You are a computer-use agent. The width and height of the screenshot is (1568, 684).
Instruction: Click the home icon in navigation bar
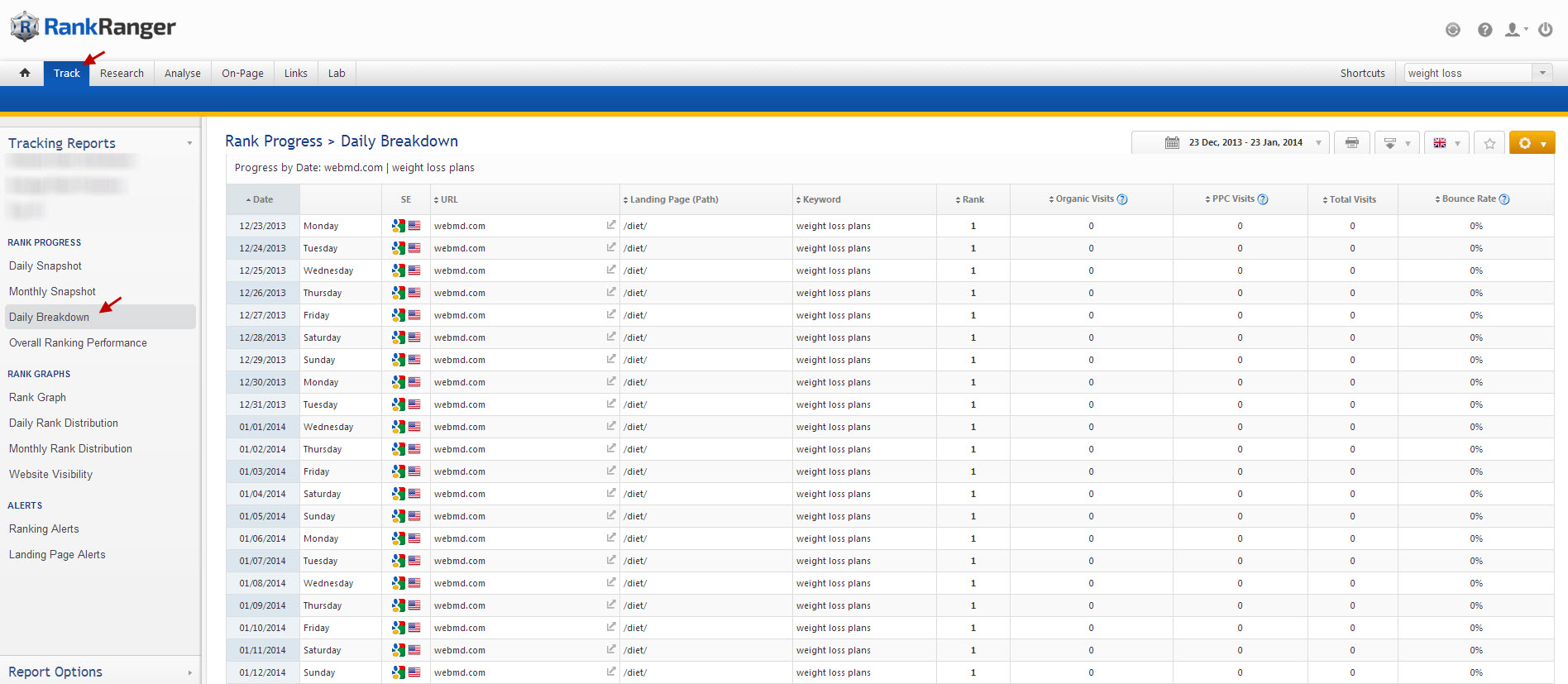(x=25, y=73)
